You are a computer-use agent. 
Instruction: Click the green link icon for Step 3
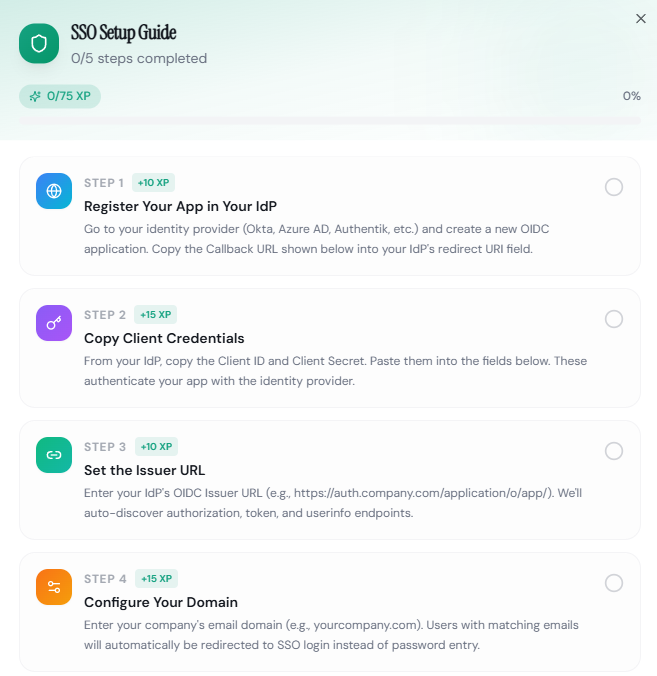54,455
